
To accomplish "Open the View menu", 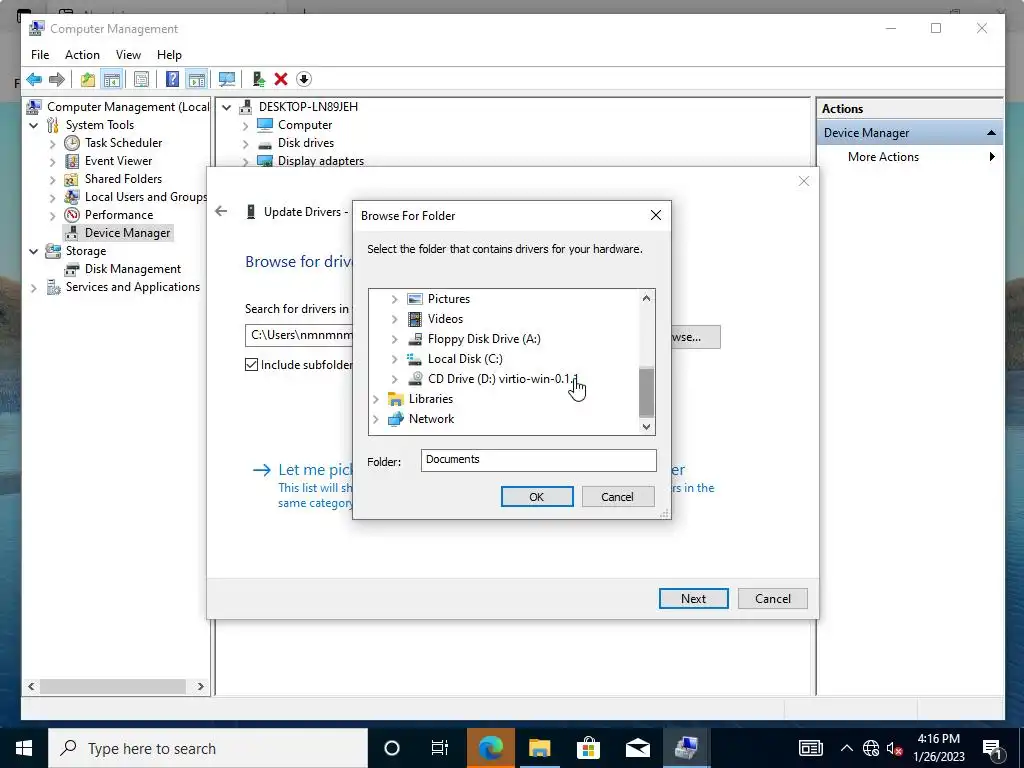I will [128, 55].
